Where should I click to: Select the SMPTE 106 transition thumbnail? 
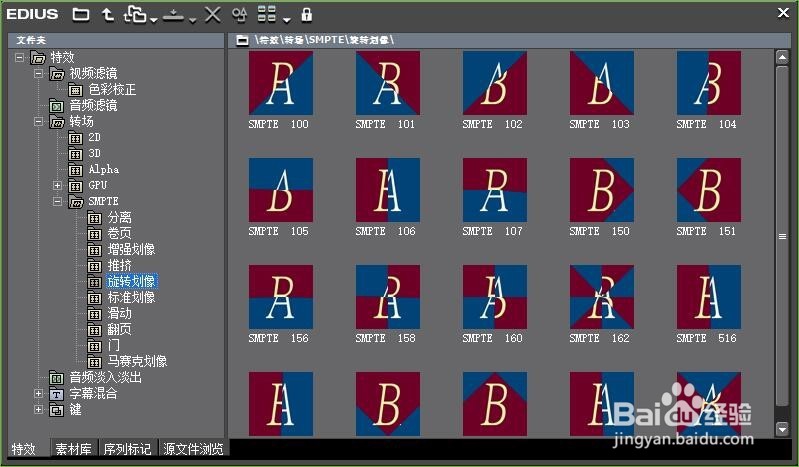point(387,190)
